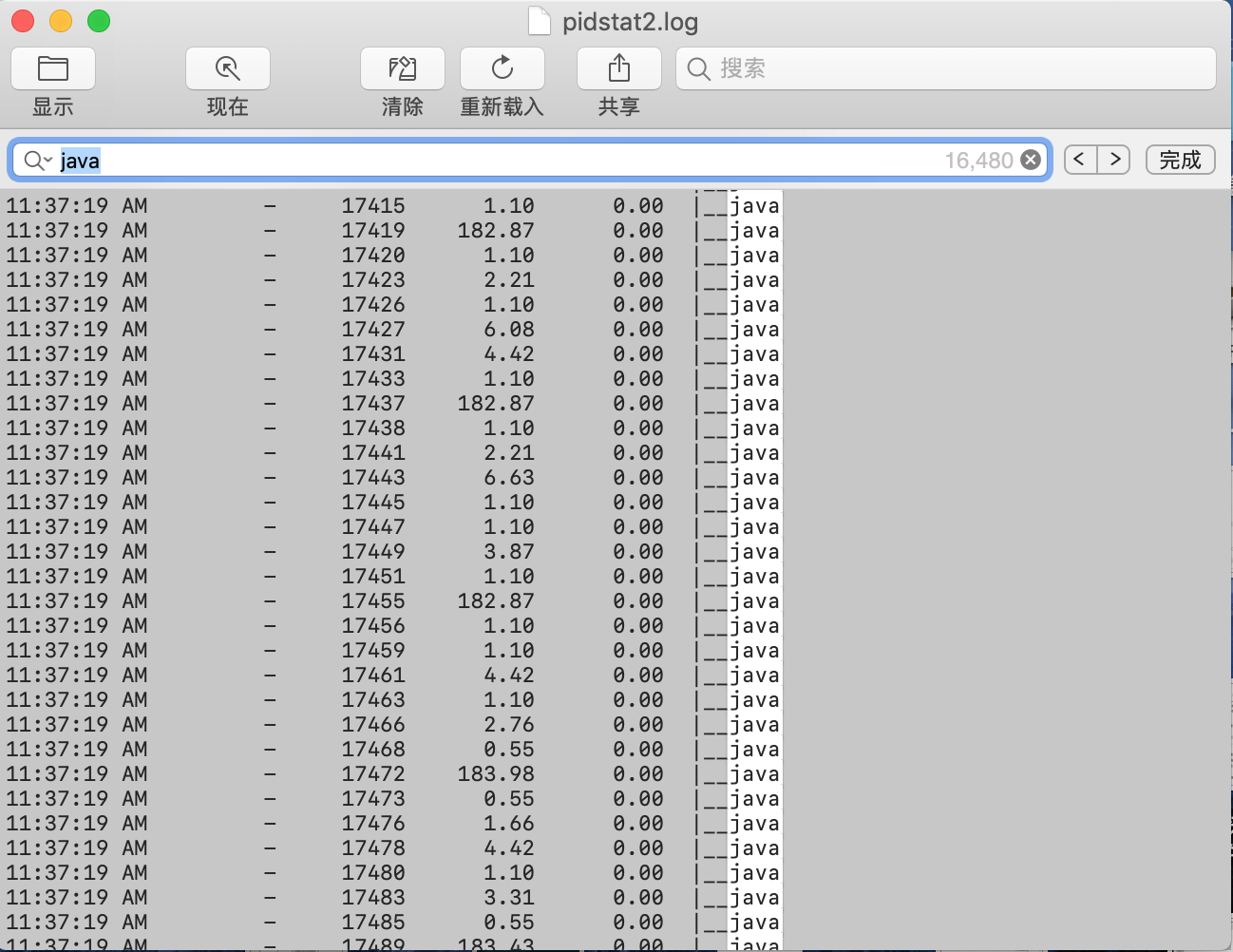Select PID value 17451

click(373, 576)
